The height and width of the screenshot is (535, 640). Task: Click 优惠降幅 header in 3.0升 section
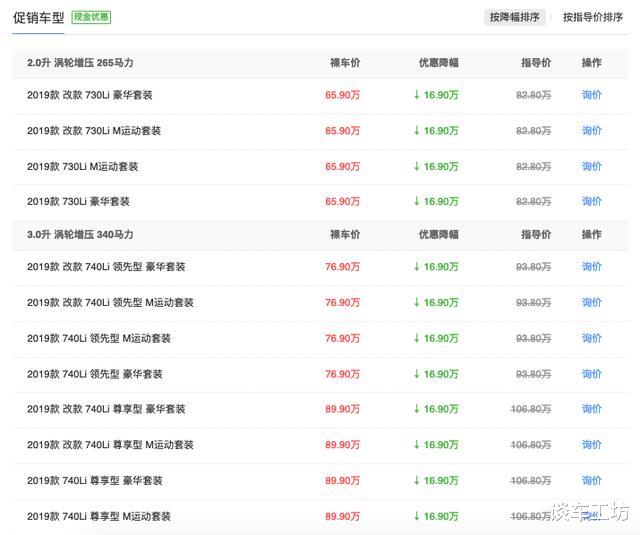439,234
